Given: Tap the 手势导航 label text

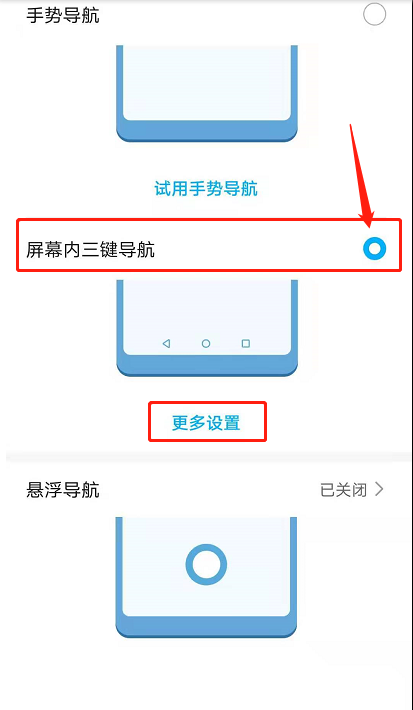Looking at the screenshot, I should [x=63, y=15].
